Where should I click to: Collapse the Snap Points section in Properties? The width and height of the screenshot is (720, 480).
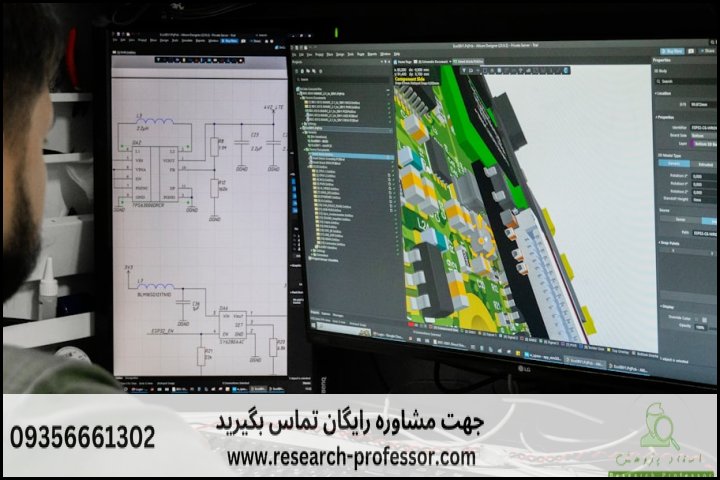point(670,243)
